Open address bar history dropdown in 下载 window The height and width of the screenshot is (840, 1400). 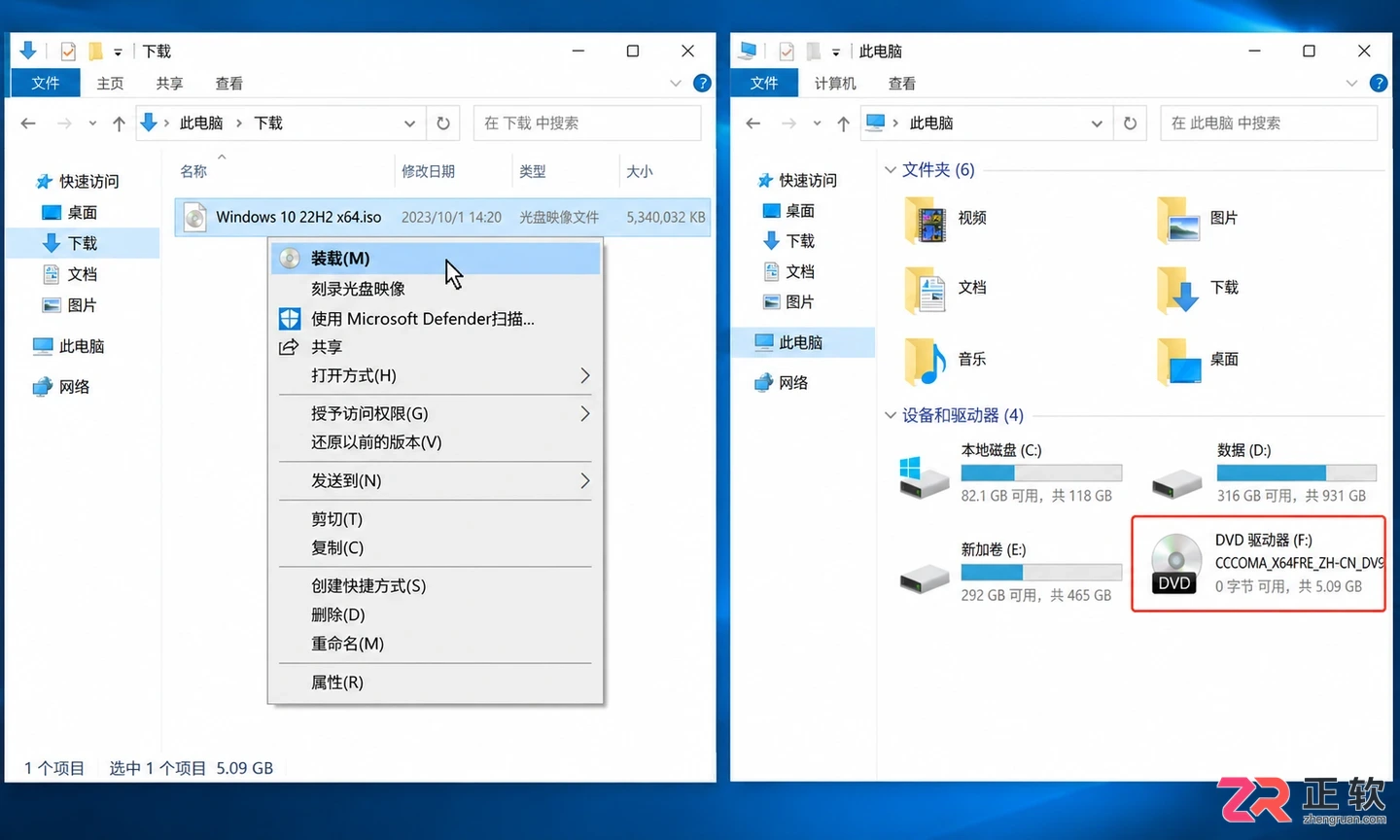pos(409,123)
